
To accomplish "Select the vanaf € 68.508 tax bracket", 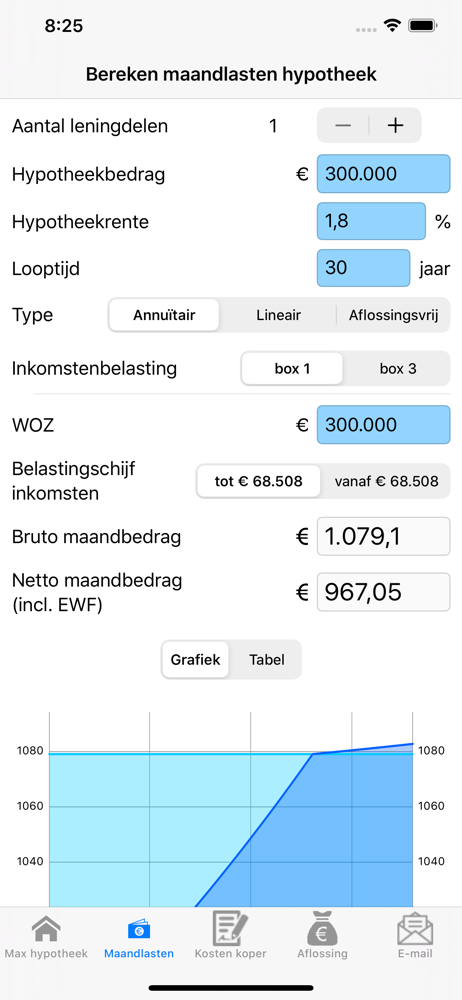I will (x=386, y=481).
